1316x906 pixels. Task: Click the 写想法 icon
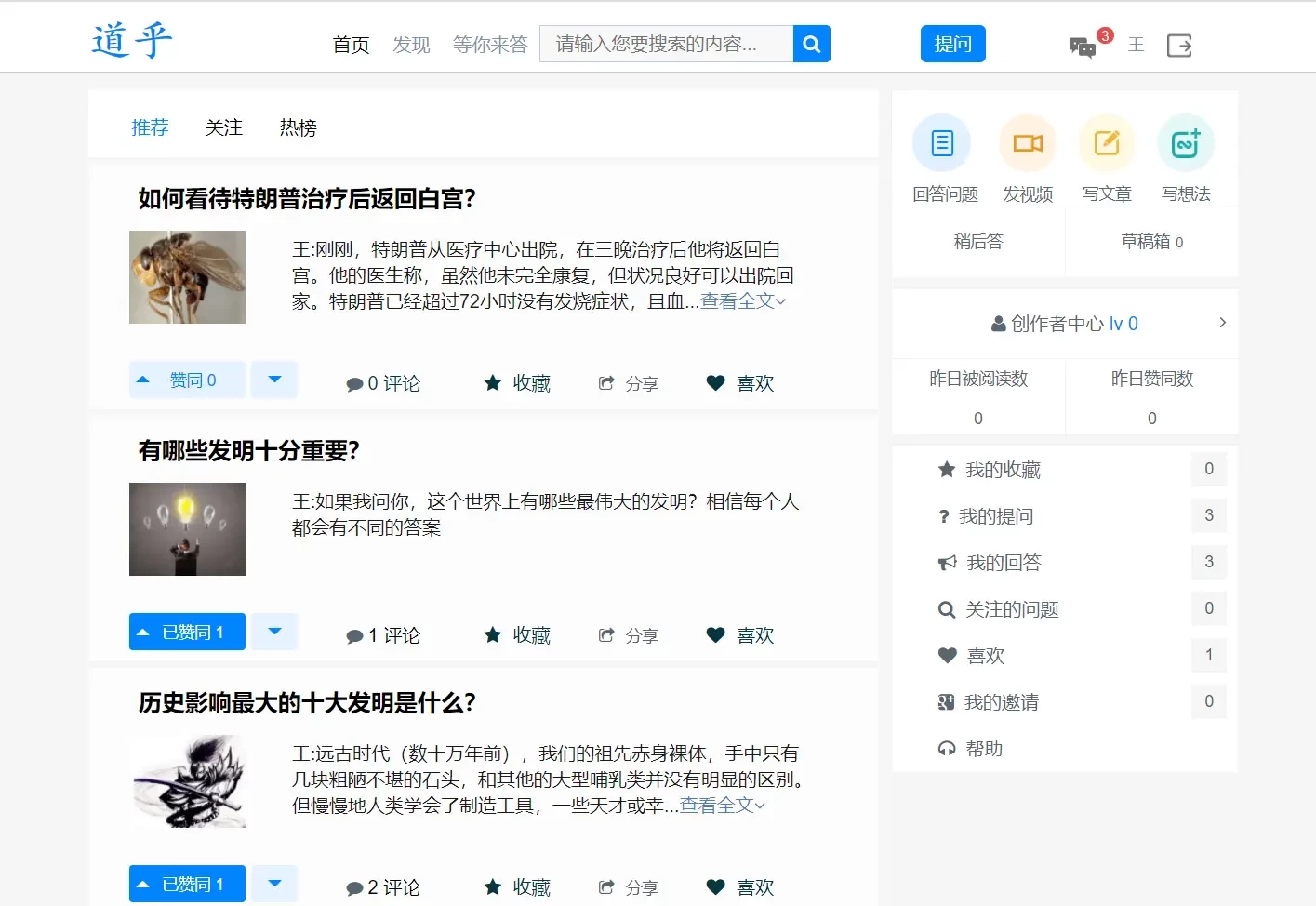coord(1185,142)
